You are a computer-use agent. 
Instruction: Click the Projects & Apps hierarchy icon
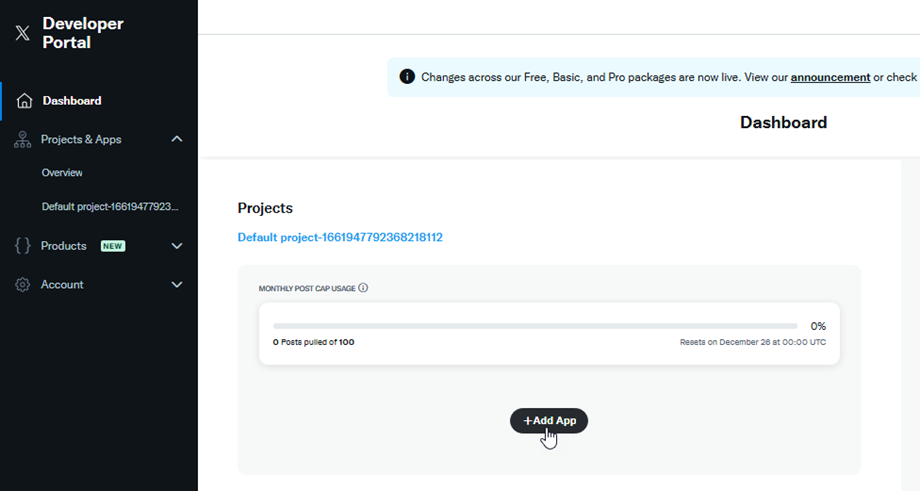[23, 140]
